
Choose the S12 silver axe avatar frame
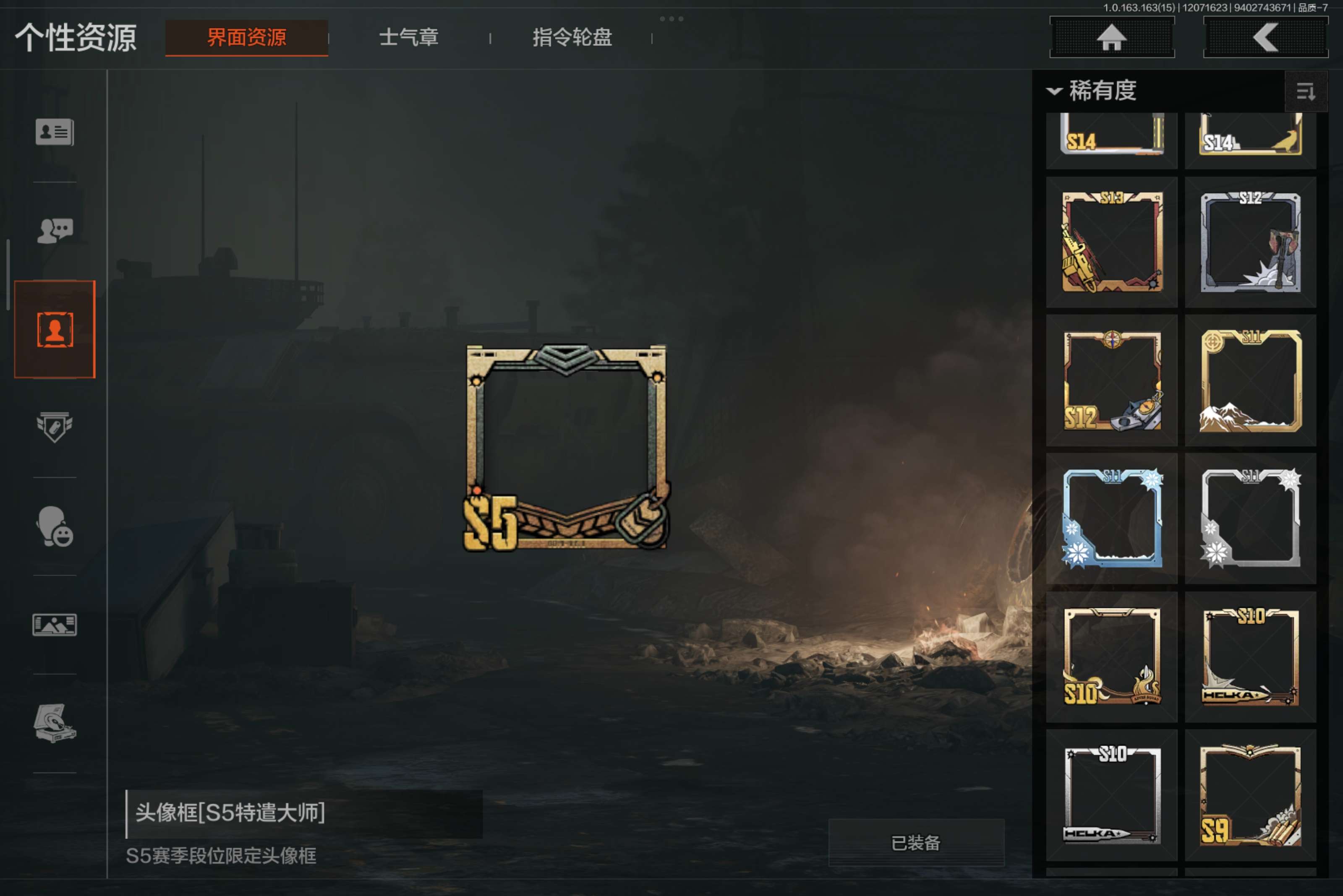click(1250, 242)
